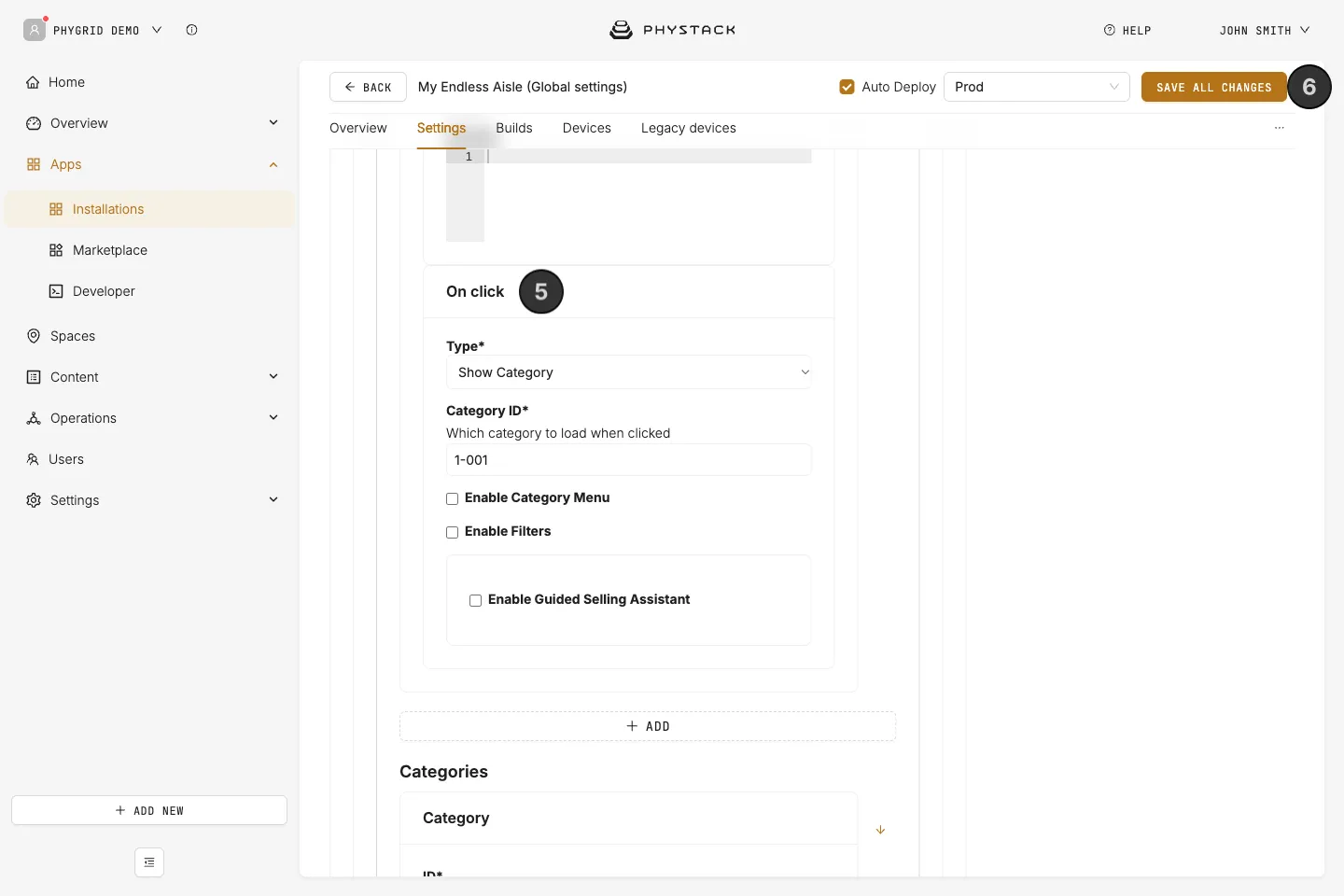The height and width of the screenshot is (896, 1344).
Task: Collapse the sidebar with the bottom toggle icon
Action: (149, 862)
